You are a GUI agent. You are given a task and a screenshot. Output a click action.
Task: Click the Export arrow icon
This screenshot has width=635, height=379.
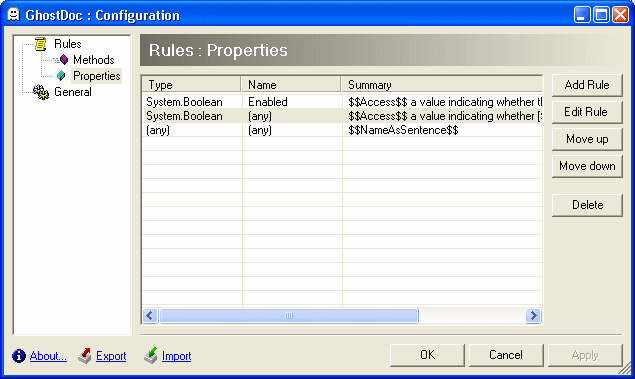(85, 356)
